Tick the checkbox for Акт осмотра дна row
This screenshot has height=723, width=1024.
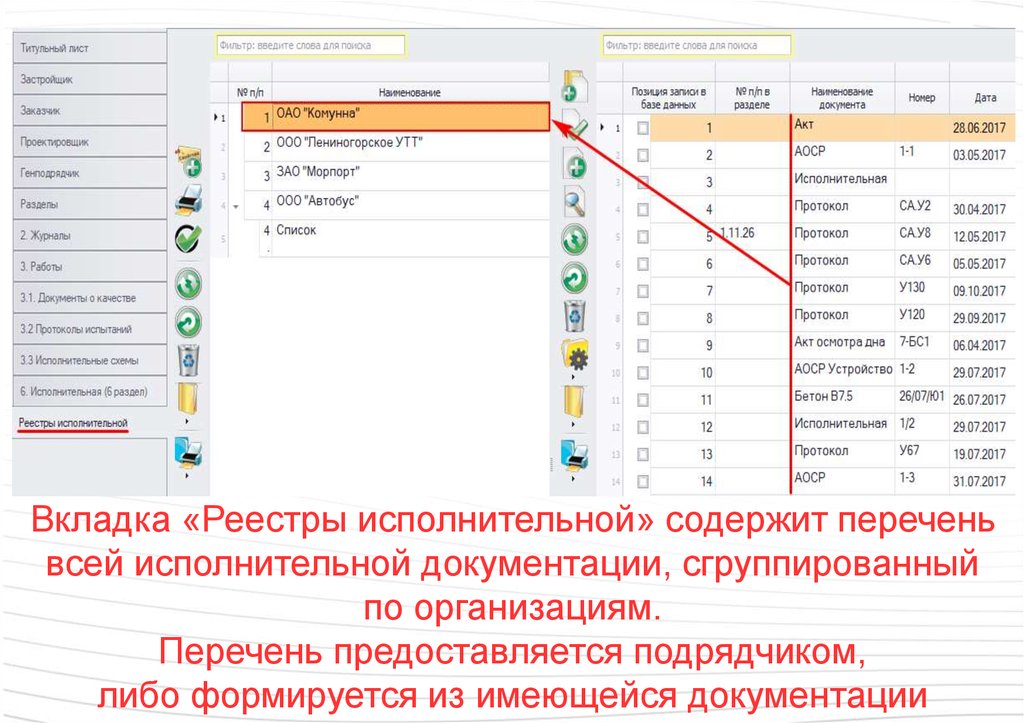click(643, 345)
